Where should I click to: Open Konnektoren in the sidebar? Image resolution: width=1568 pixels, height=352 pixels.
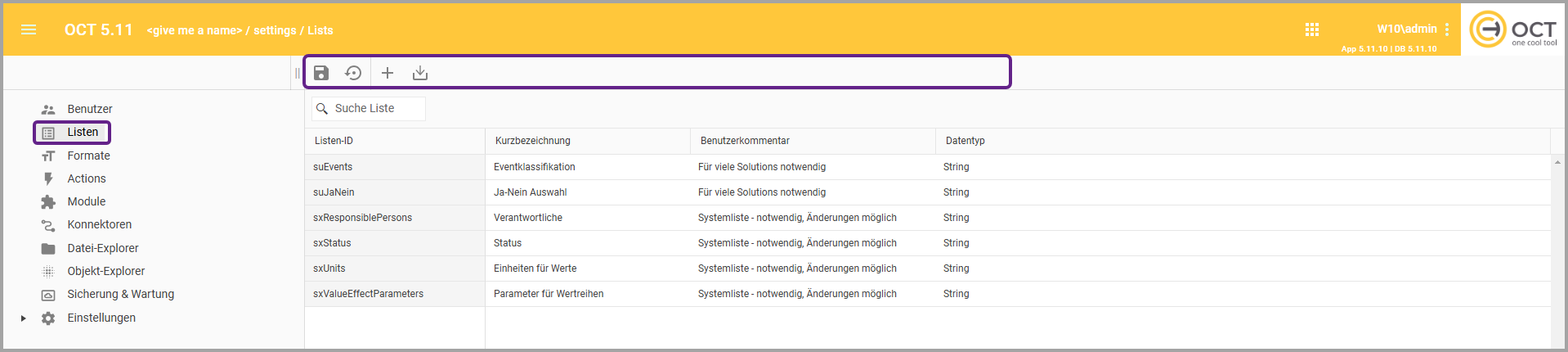99,224
